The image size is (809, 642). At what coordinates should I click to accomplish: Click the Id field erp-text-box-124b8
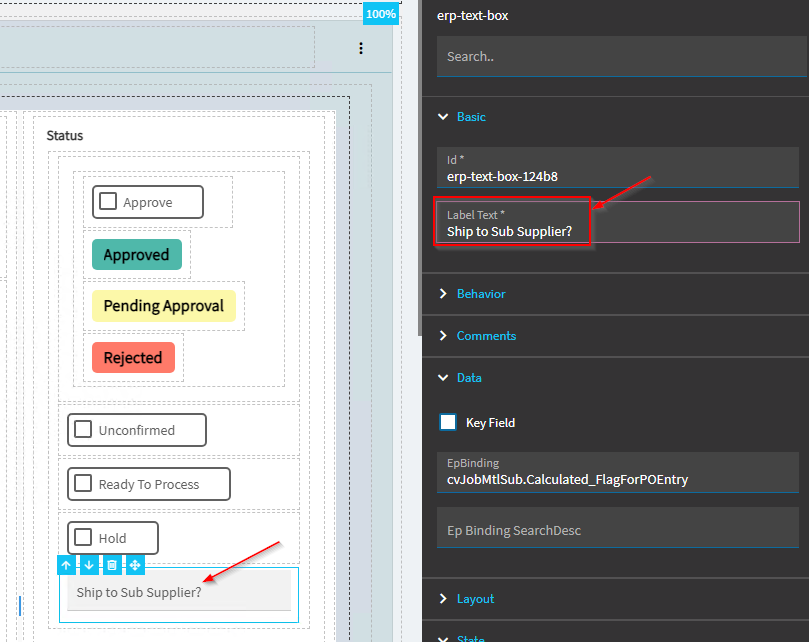(x=618, y=168)
